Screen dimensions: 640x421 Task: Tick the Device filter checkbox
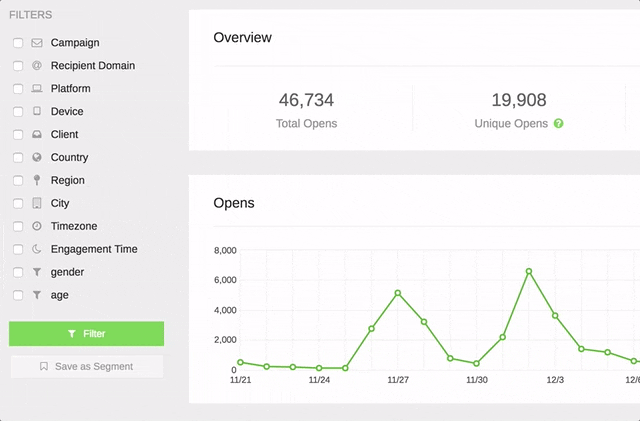18,111
